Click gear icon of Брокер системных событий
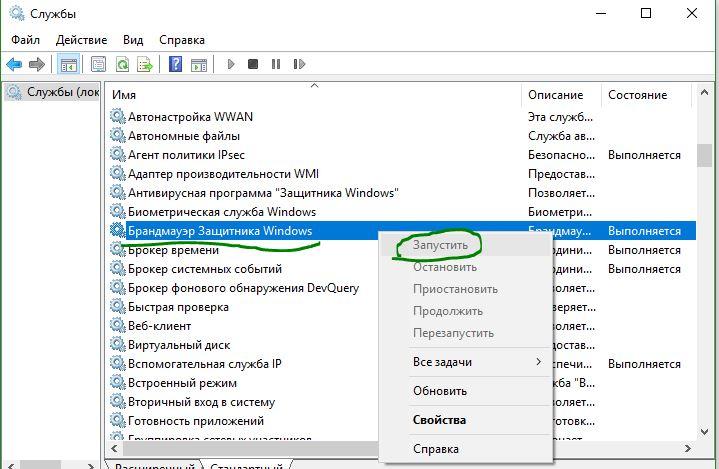Screen dimensions: 719x469 (118, 269)
